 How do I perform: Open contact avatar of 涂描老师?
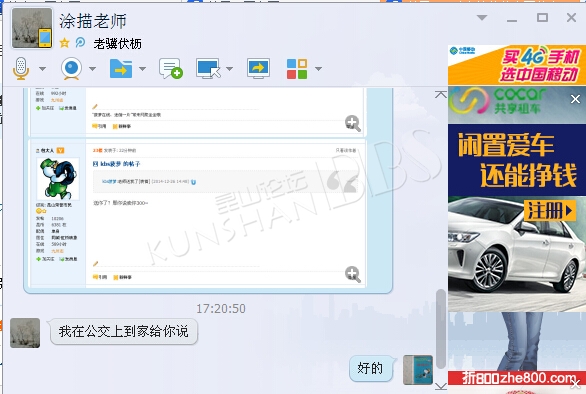click(x=32, y=28)
